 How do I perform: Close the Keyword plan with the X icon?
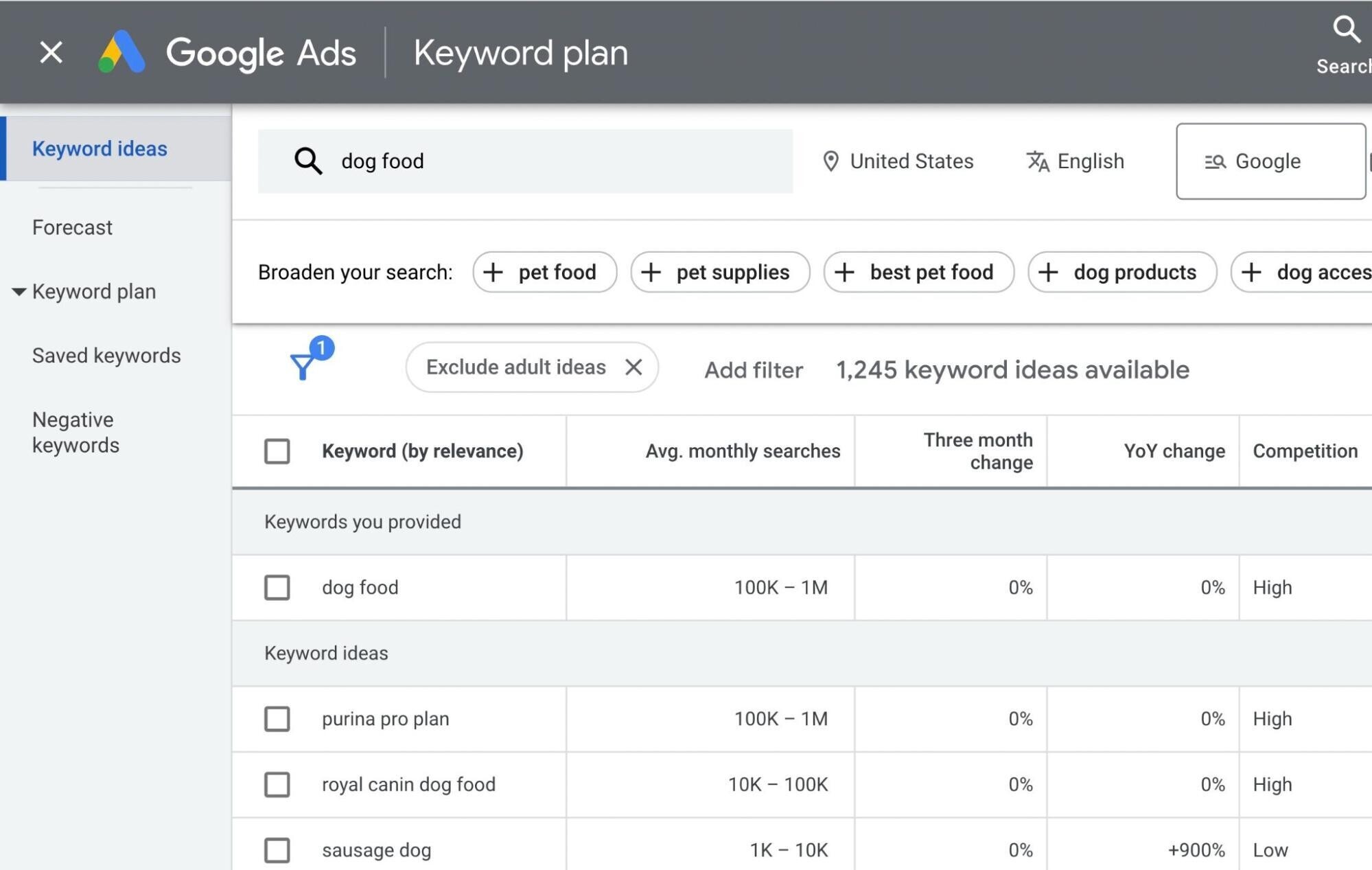click(x=51, y=52)
